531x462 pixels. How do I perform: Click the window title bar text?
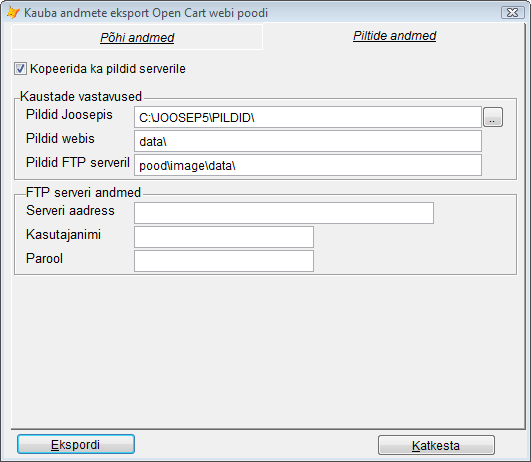146,13
